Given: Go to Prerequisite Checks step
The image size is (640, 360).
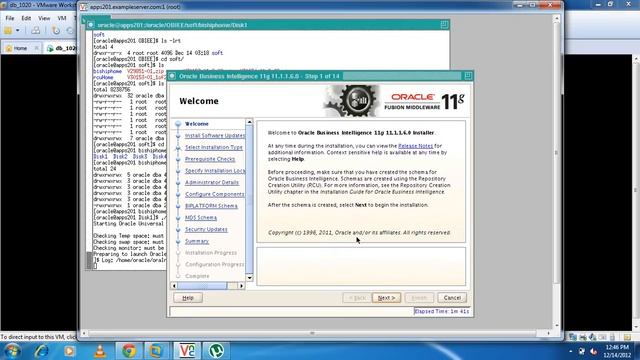Looking at the screenshot, I should (210, 159).
